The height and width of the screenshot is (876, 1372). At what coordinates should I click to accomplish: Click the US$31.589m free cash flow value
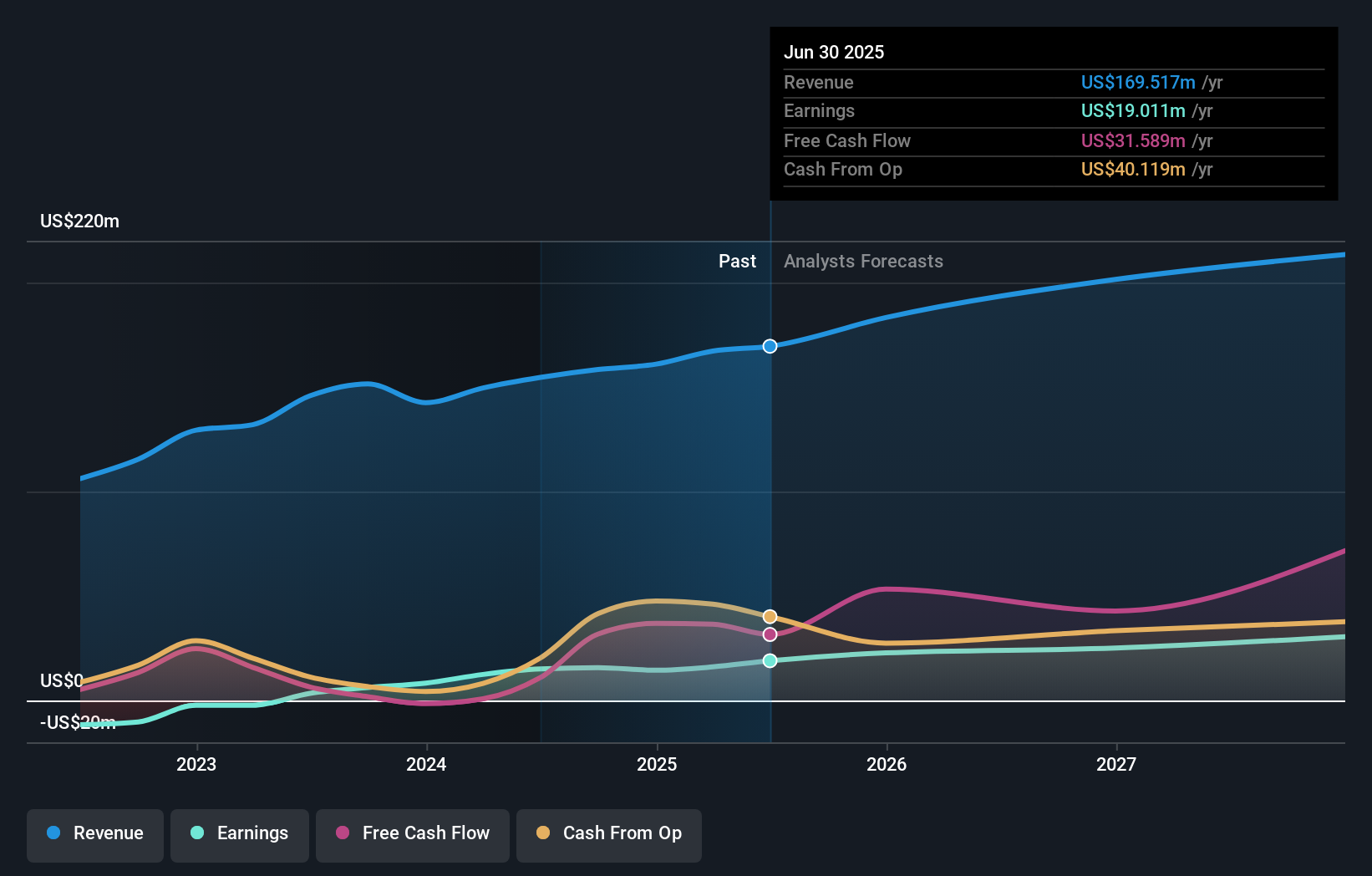tap(1133, 141)
